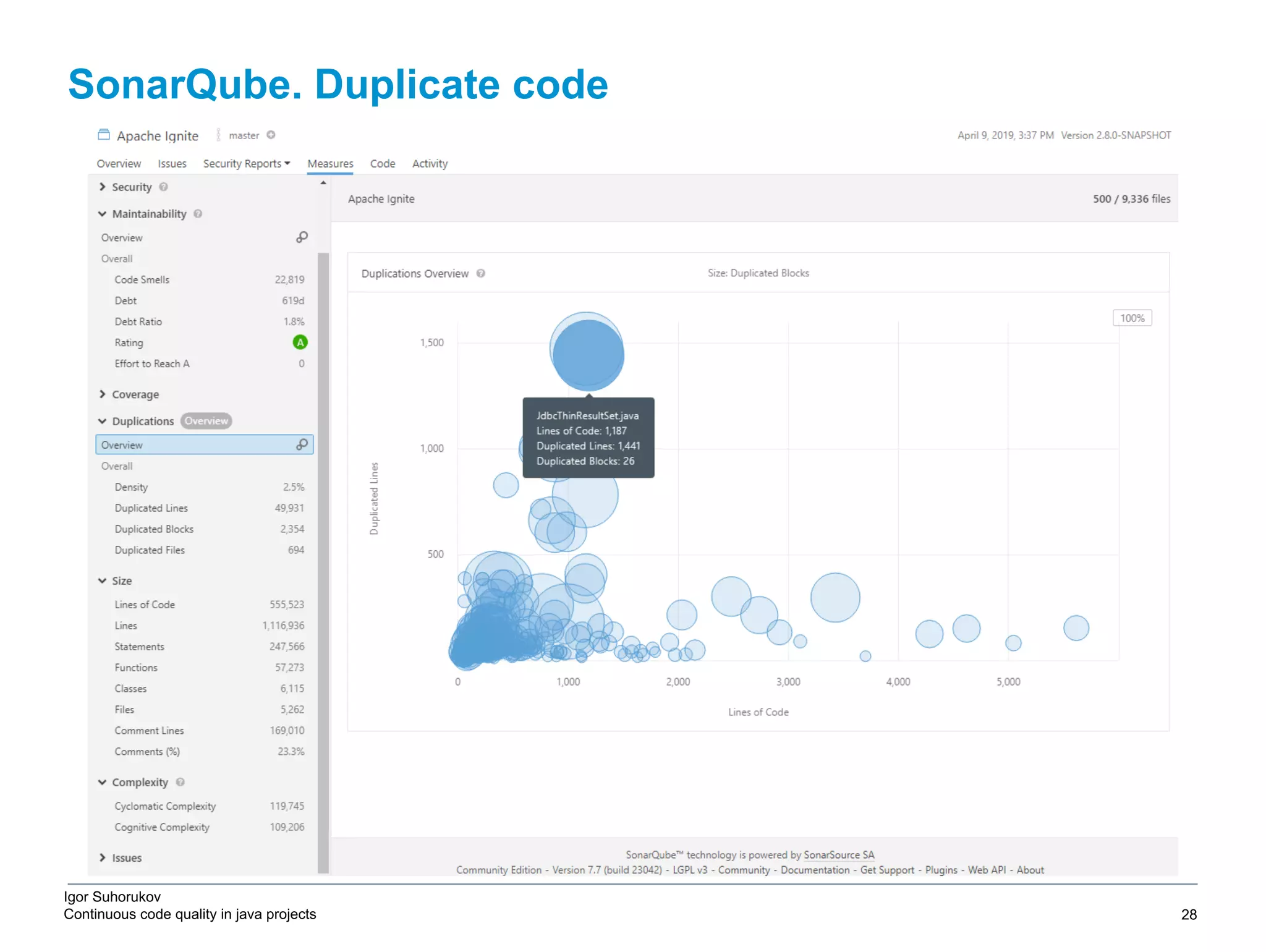Click the branch info icon next to master
The image size is (1266, 952).
tap(271, 135)
